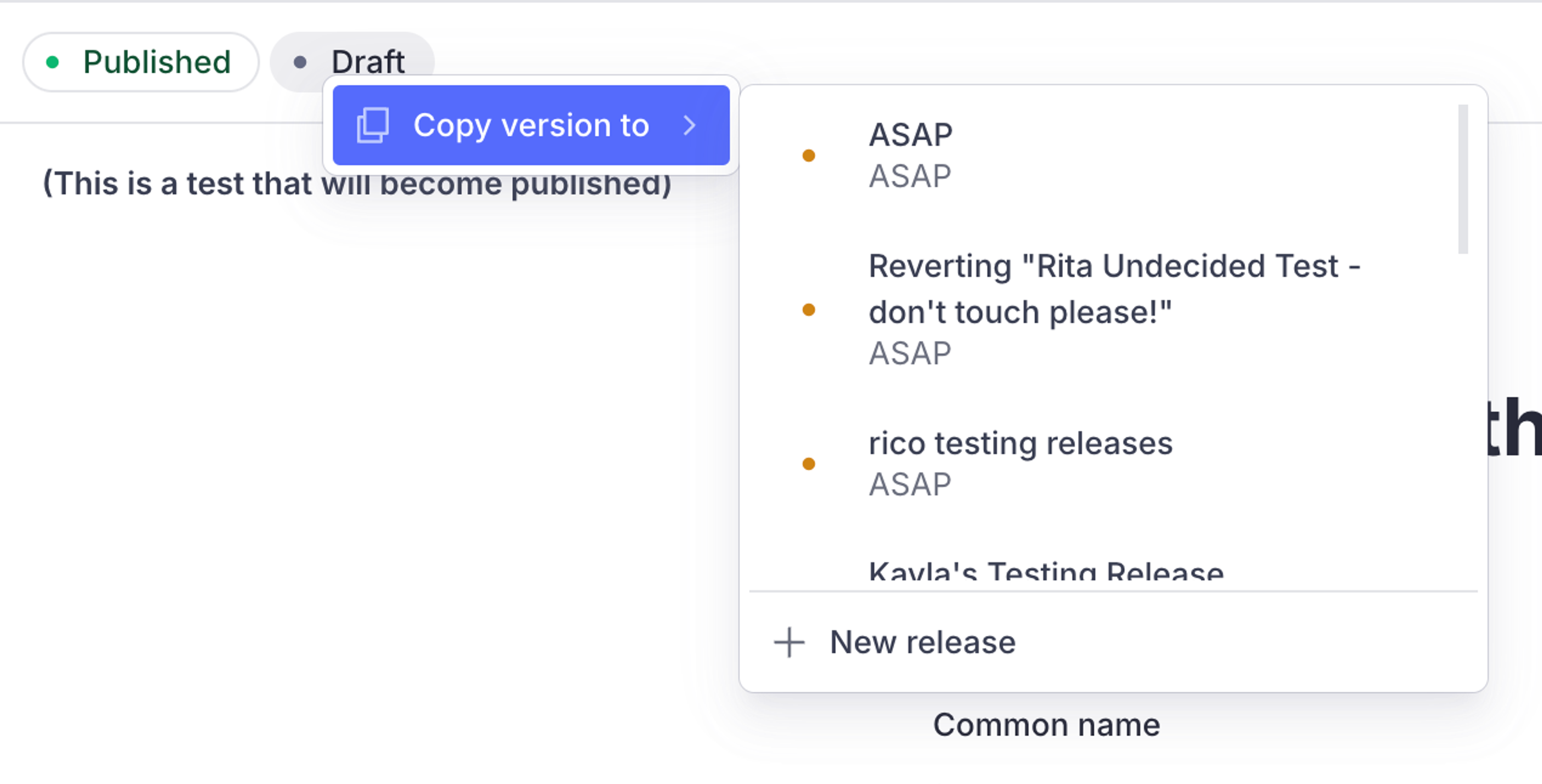Click the green dot in Published chip
The height and width of the screenshot is (784, 1542).
pyautogui.click(x=53, y=62)
